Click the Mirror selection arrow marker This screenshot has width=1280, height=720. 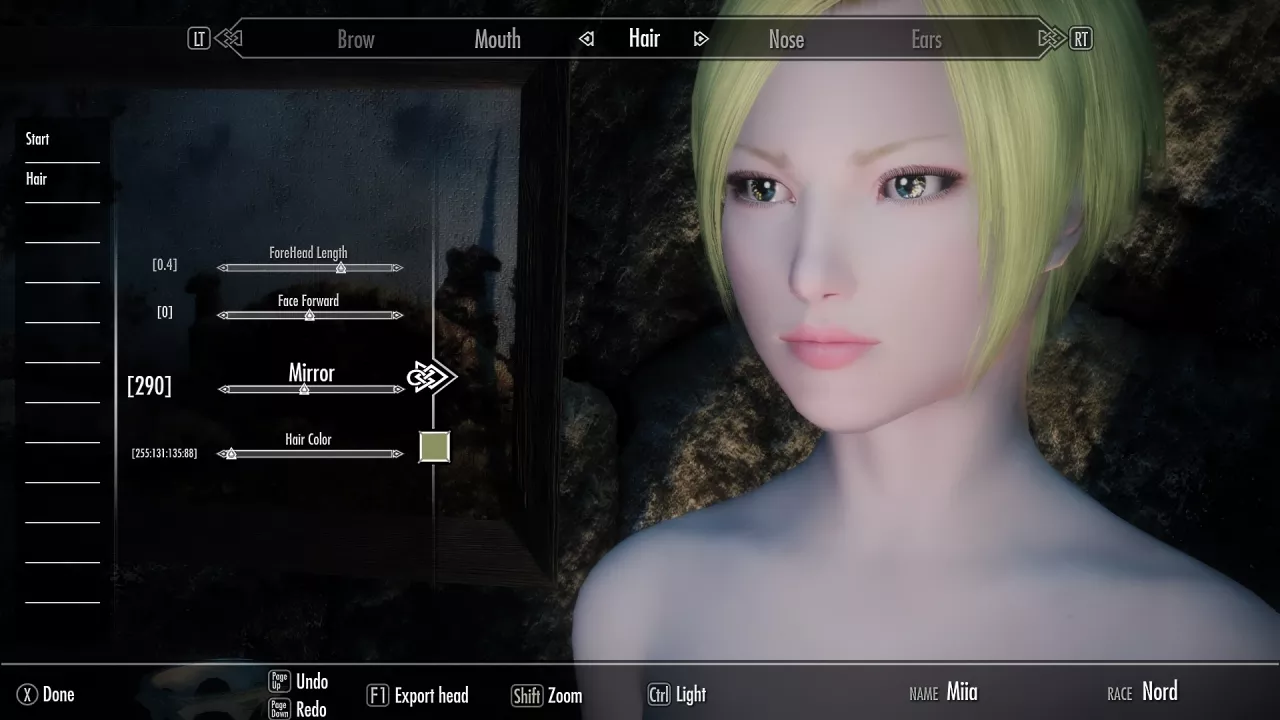pos(432,377)
